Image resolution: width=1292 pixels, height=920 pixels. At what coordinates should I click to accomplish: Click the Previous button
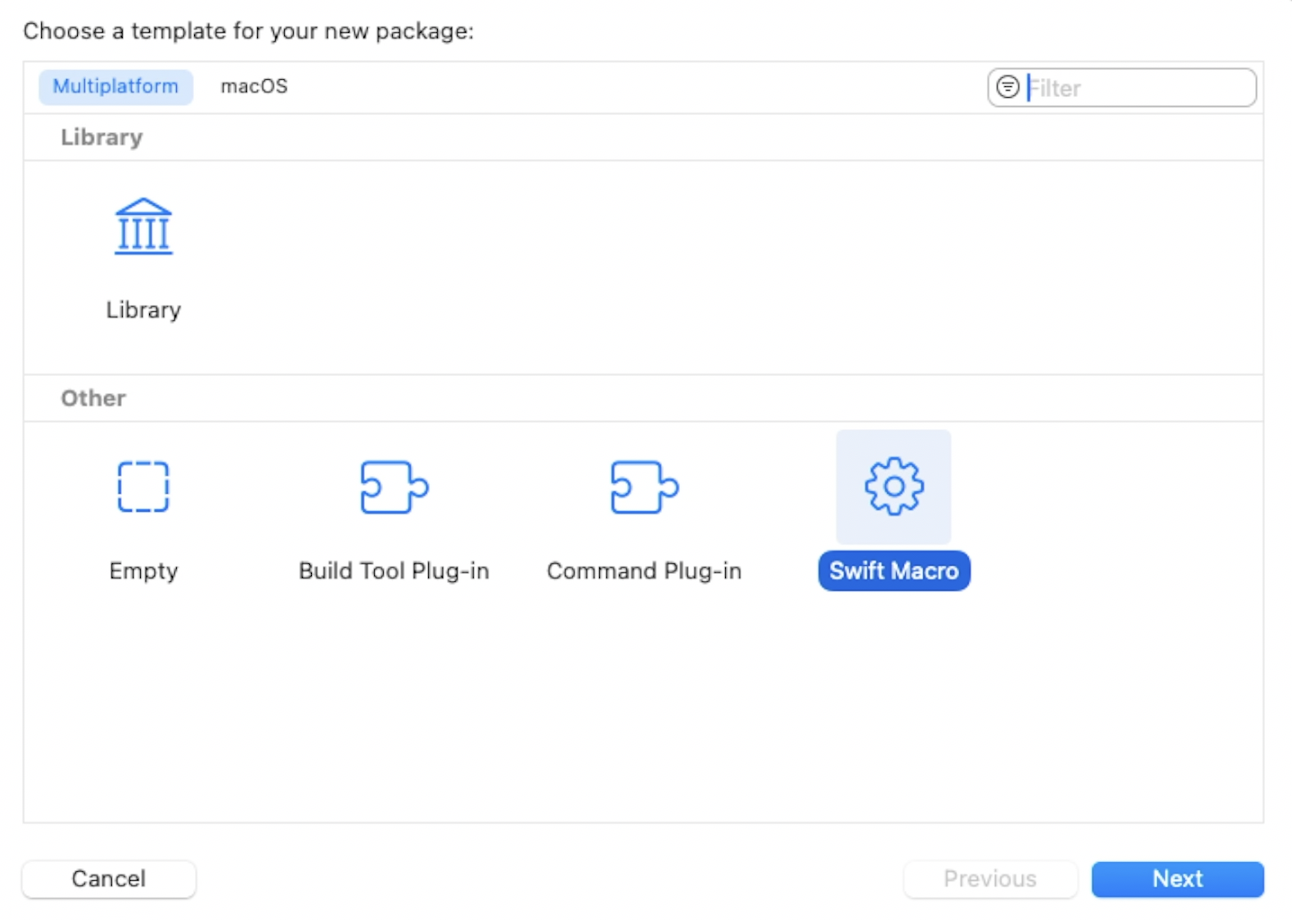coord(990,879)
